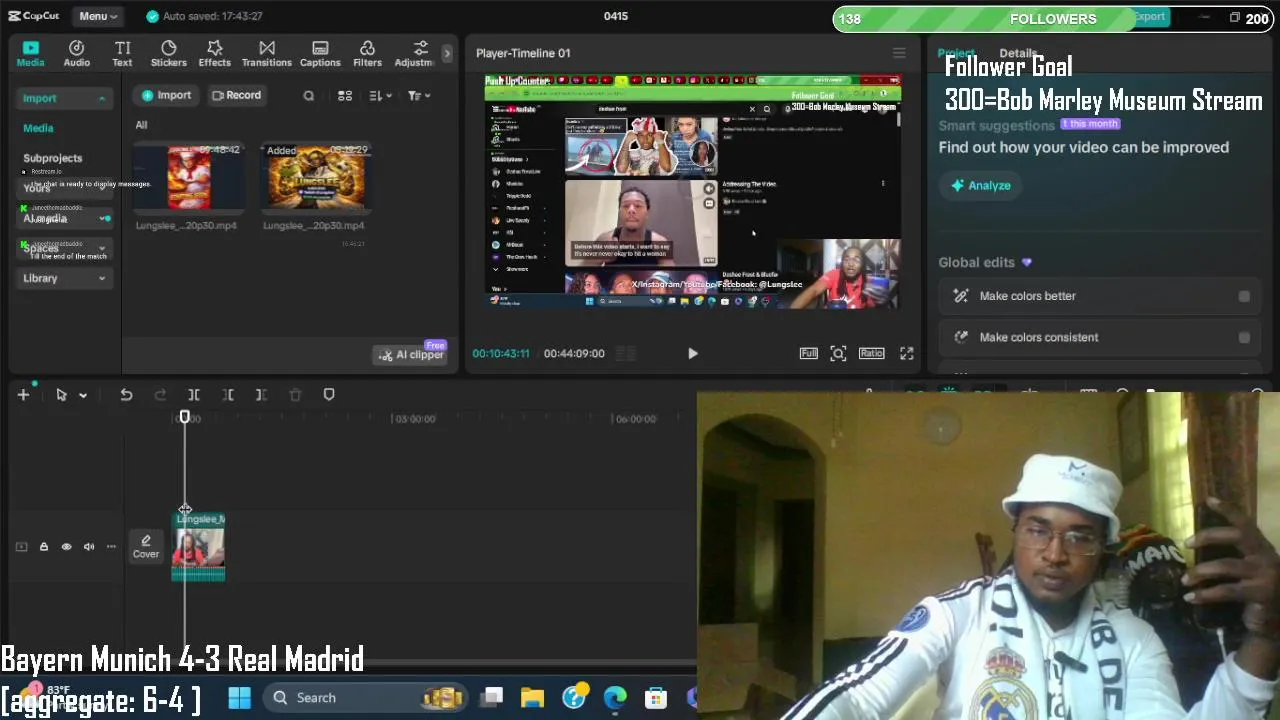The height and width of the screenshot is (720, 1280).
Task: Click the Import button with the plus icon
Action: (x=166, y=95)
